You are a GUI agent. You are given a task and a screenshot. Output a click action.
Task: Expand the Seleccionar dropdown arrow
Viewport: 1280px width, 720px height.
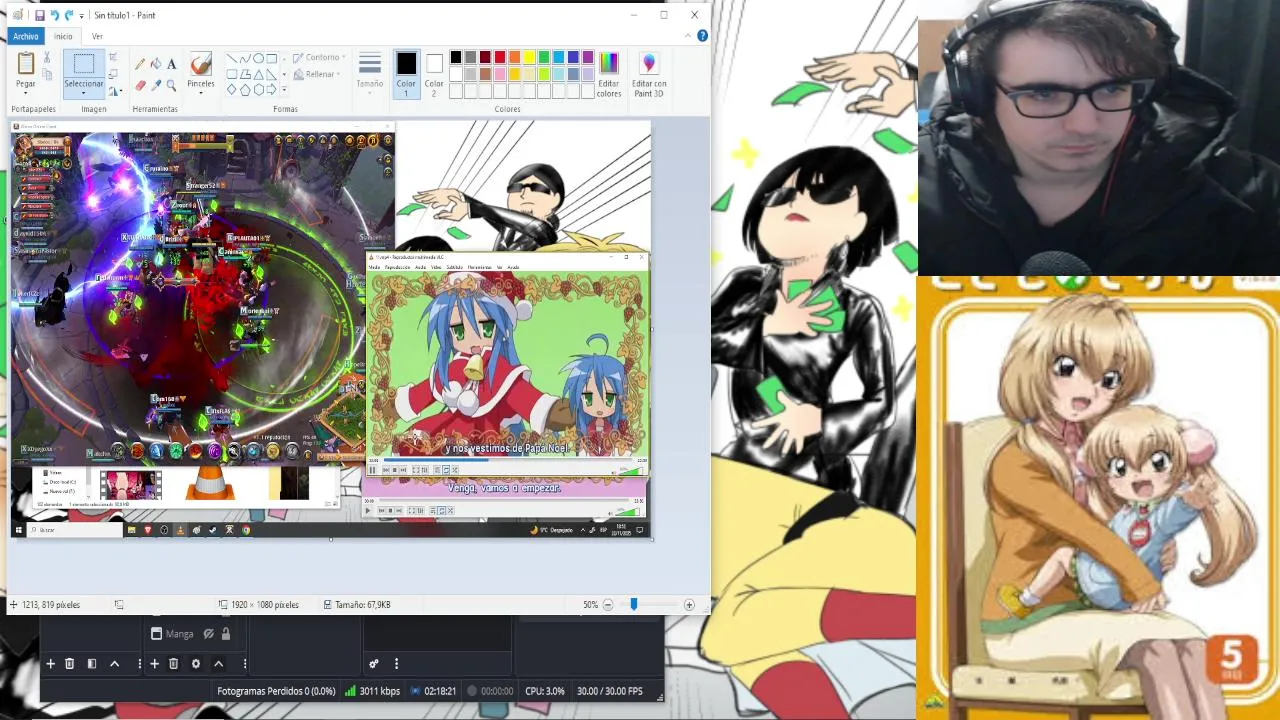[84, 93]
